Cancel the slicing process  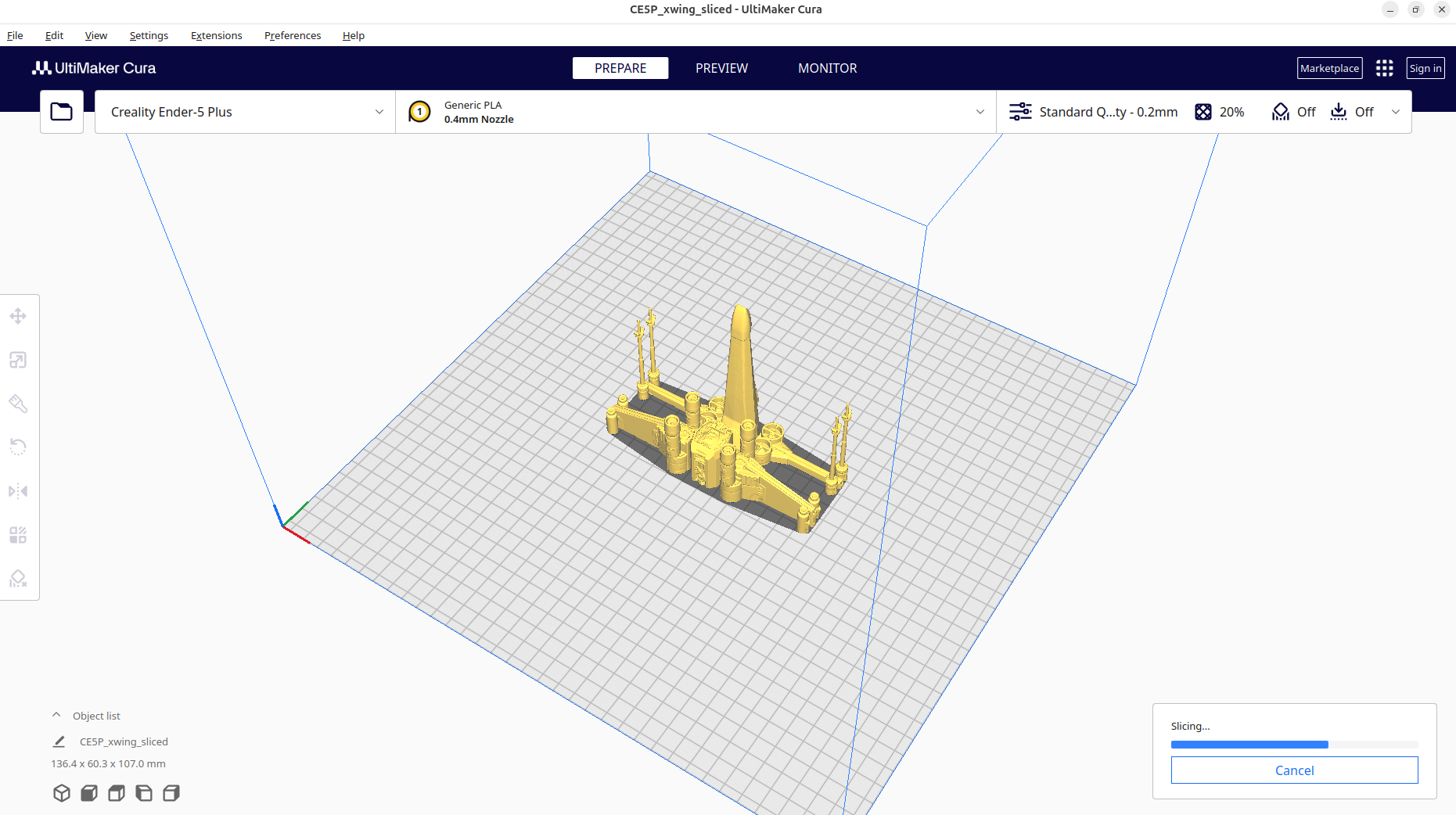1294,770
